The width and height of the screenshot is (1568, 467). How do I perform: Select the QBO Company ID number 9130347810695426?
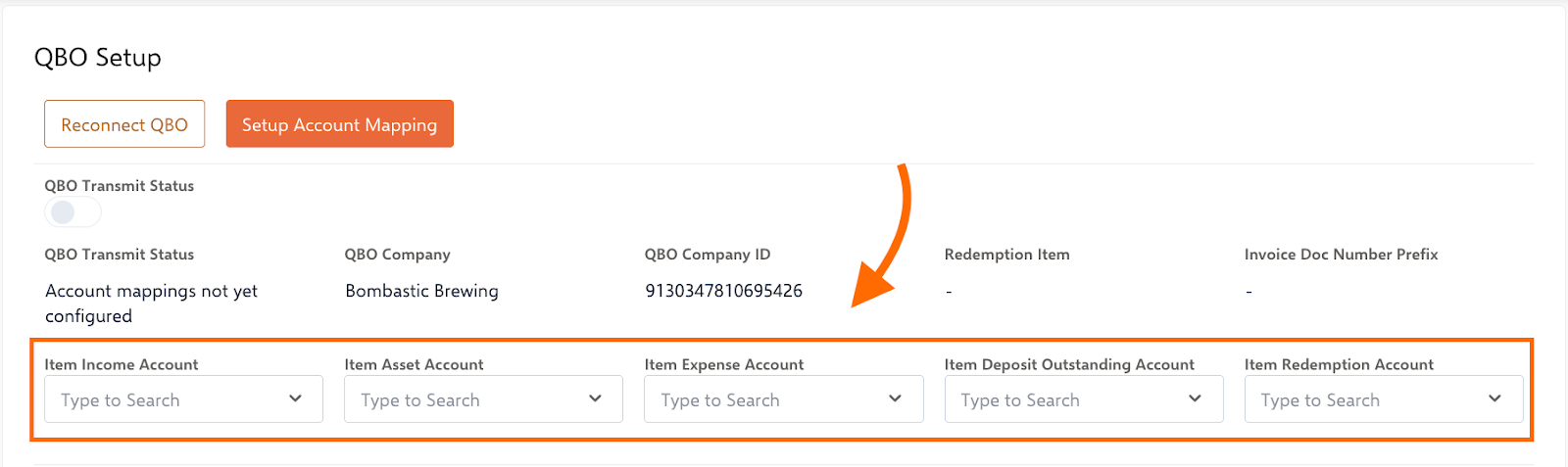[x=723, y=291]
